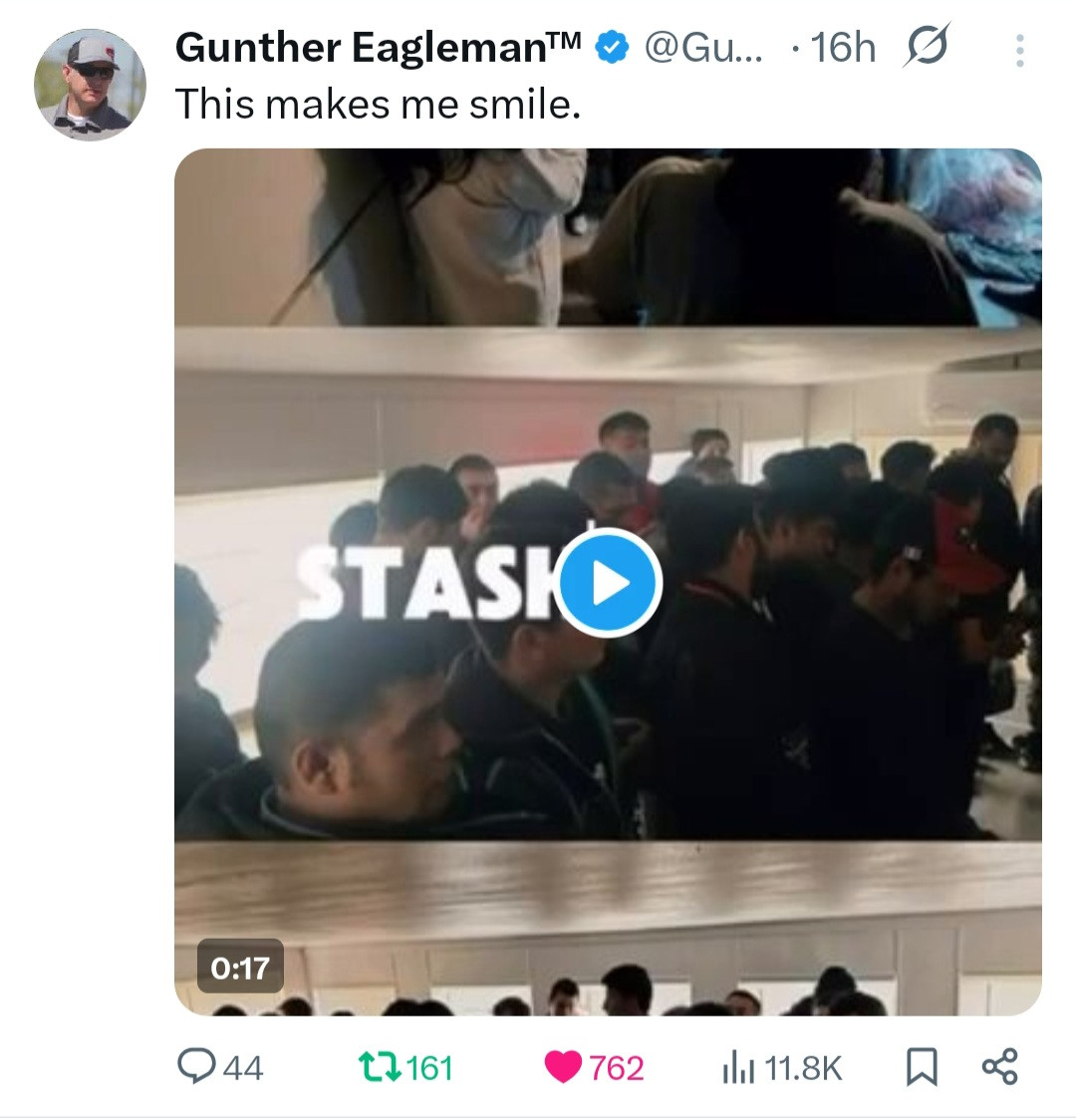Click the reply speech bubble icon
The height and width of the screenshot is (1120, 1076).
click(x=196, y=1066)
